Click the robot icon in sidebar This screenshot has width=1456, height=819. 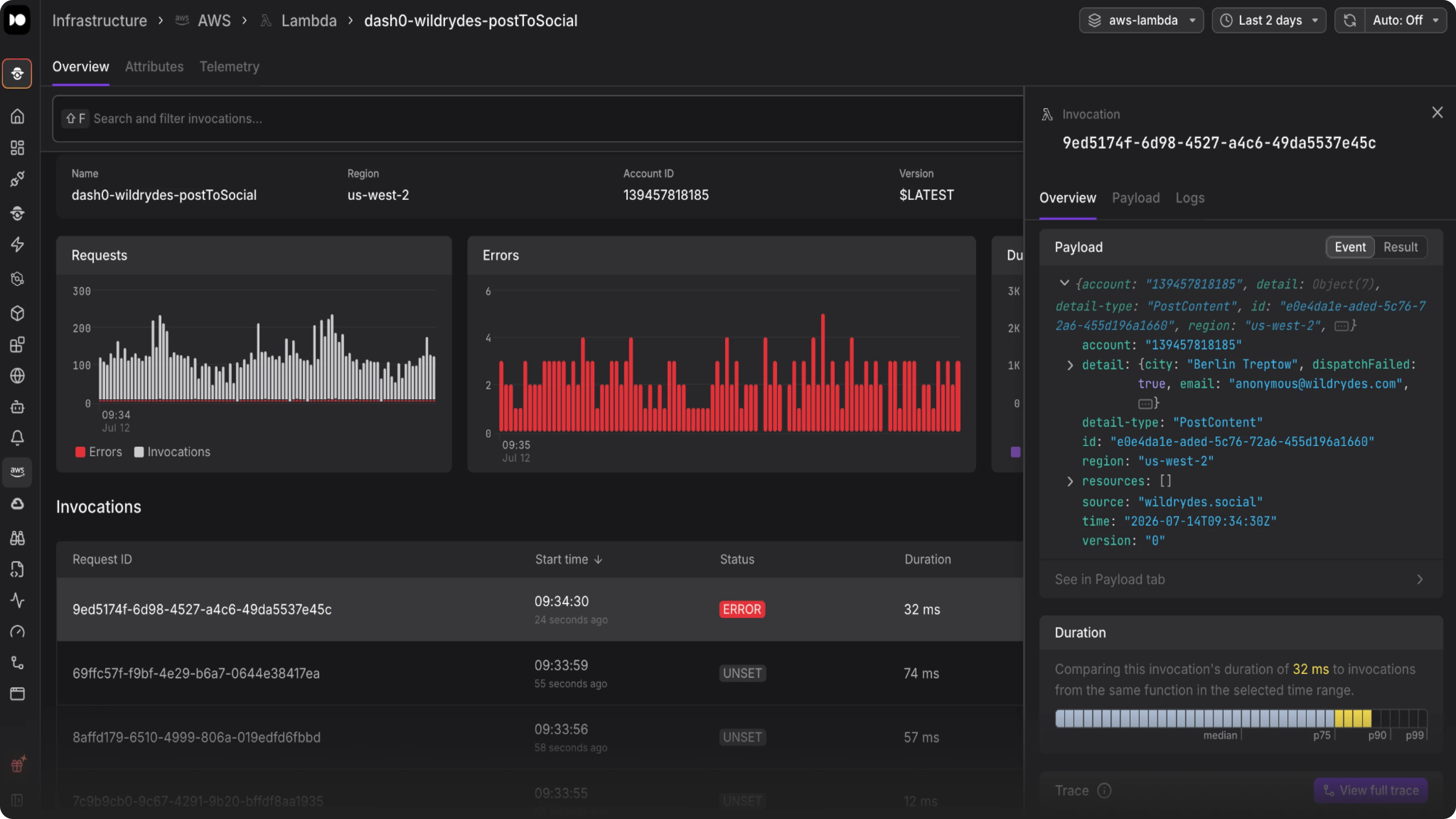click(x=17, y=407)
